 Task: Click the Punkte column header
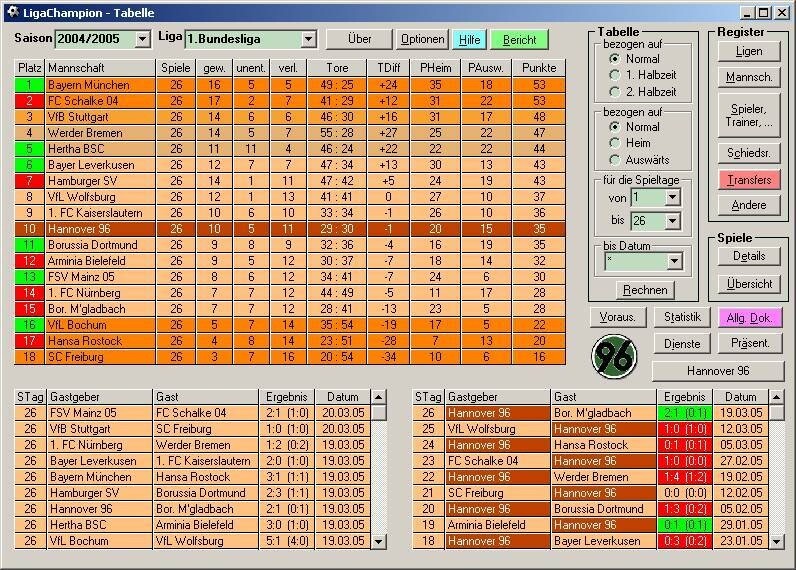[539, 68]
